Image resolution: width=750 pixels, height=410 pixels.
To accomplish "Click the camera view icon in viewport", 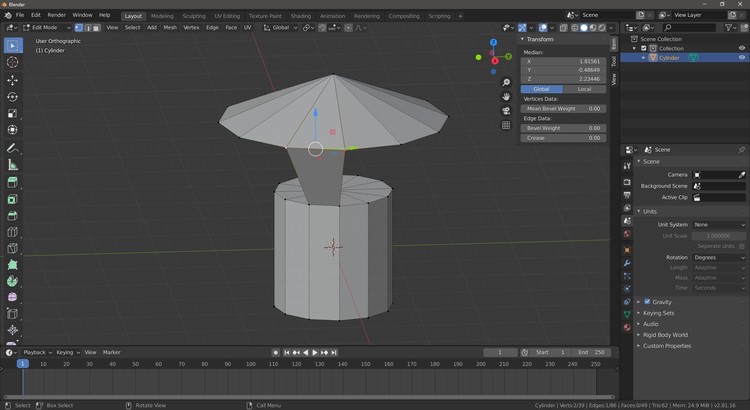I will click(507, 111).
